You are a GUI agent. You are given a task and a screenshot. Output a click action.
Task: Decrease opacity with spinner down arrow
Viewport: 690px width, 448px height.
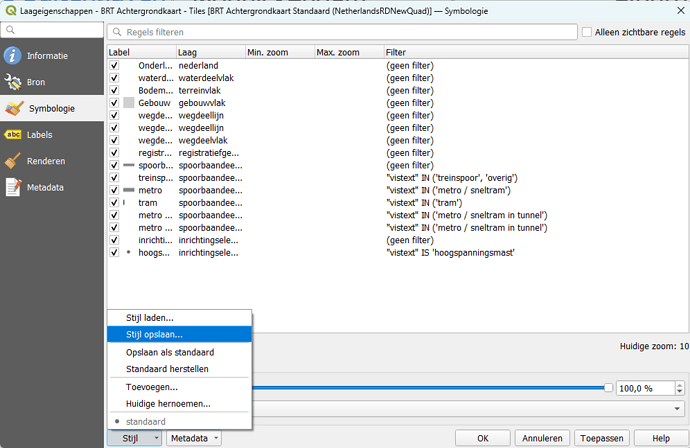pos(680,392)
